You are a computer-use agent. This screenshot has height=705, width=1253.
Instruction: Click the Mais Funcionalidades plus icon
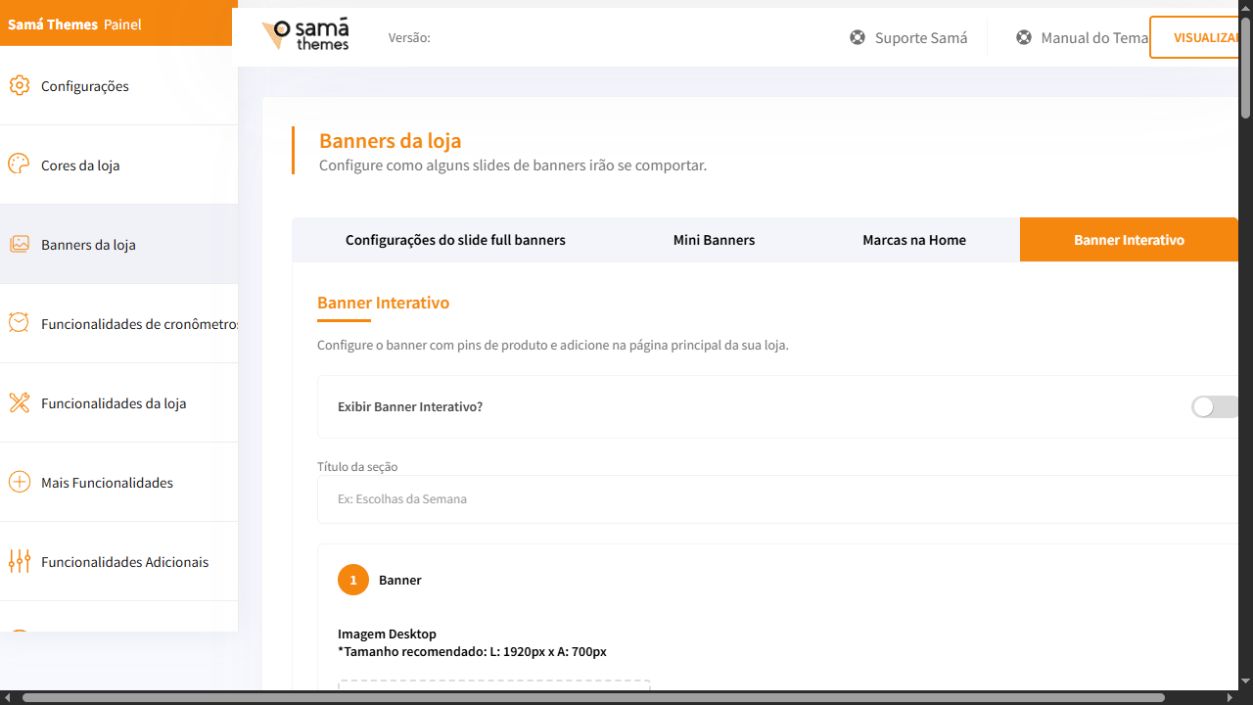point(19,482)
